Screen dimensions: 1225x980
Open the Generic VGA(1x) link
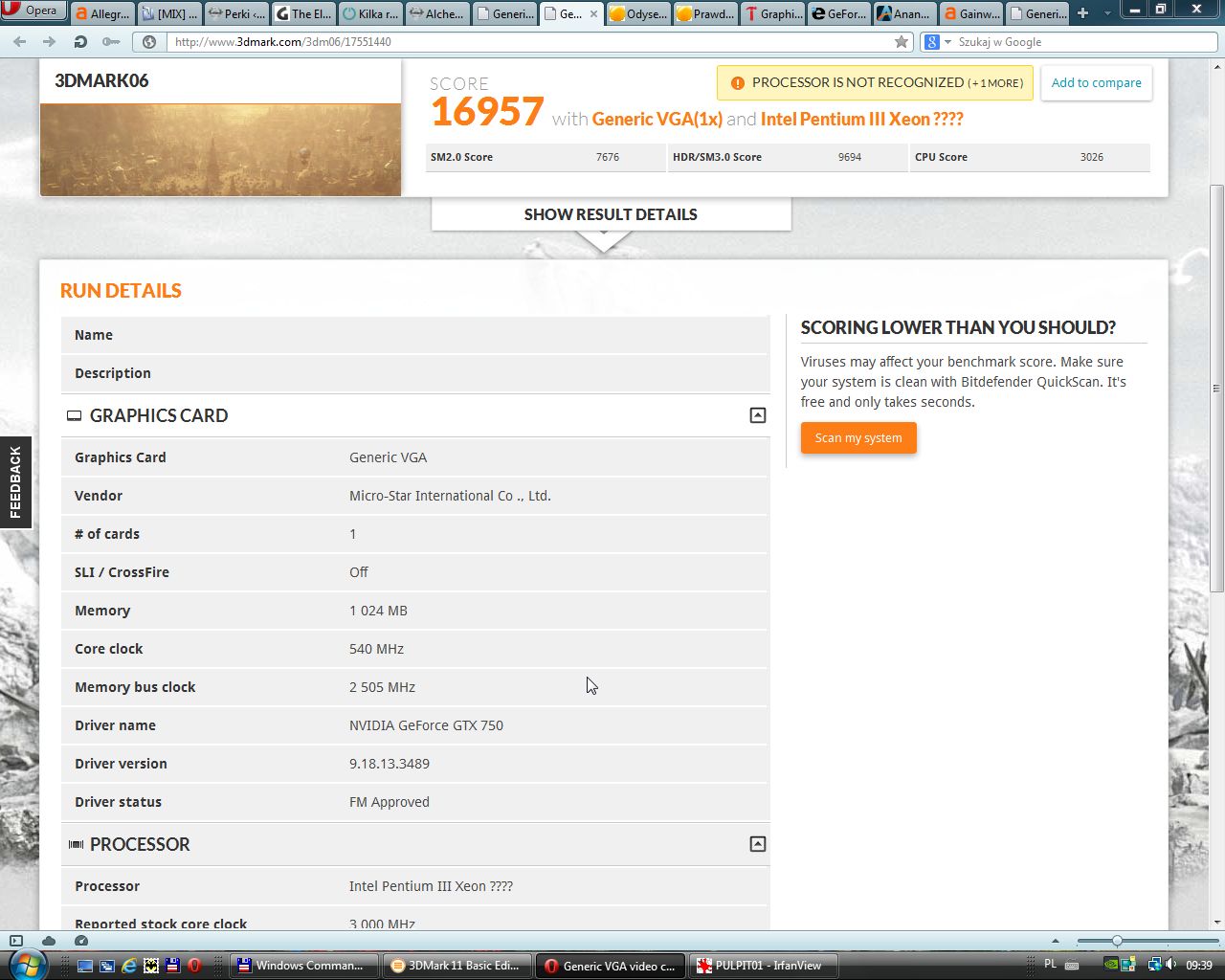click(657, 119)
